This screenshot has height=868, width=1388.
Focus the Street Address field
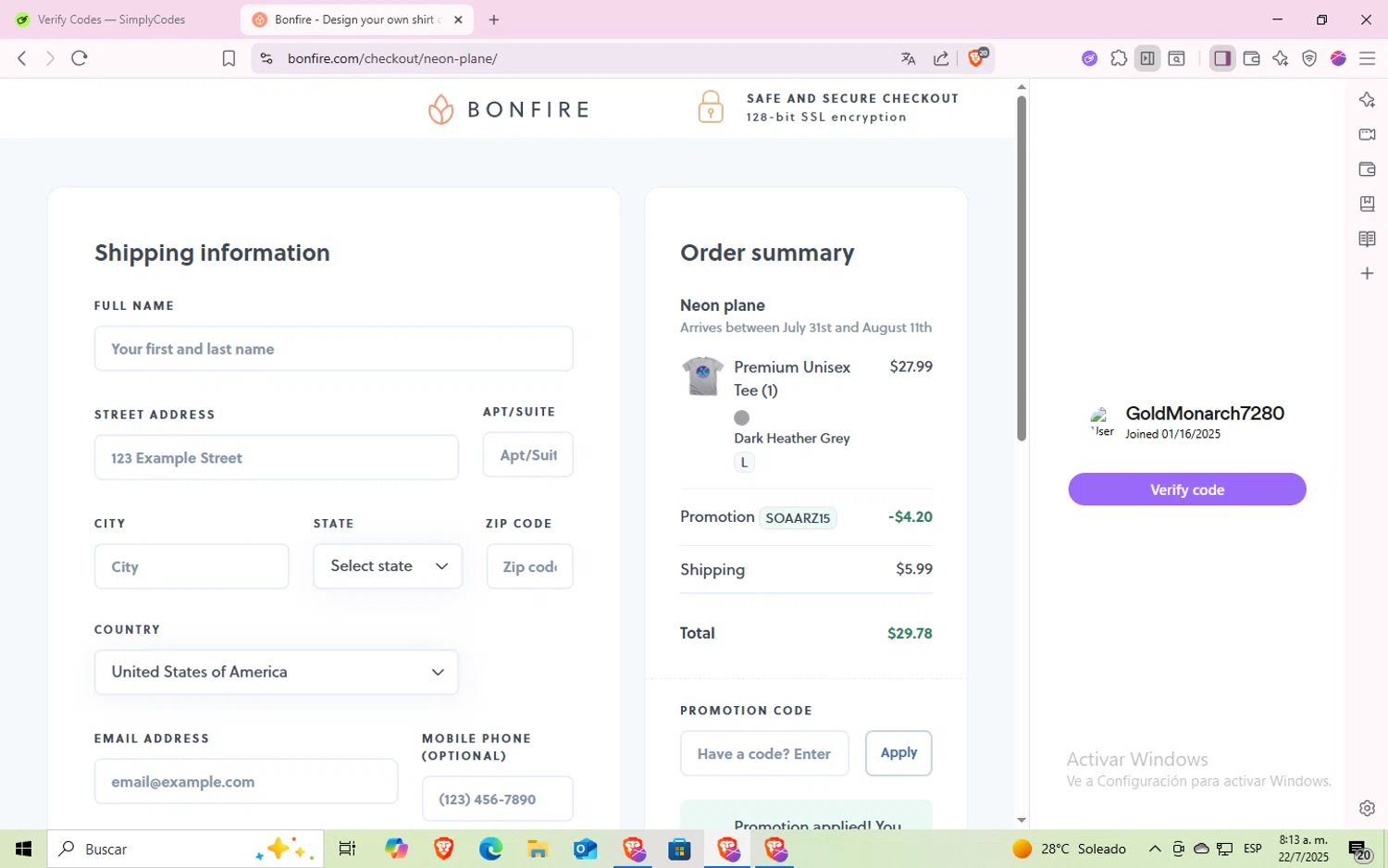[x=276, y=457]
